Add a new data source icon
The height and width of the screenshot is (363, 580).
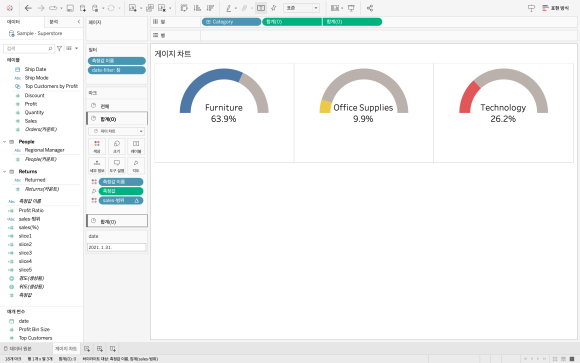tap(83, 8)
